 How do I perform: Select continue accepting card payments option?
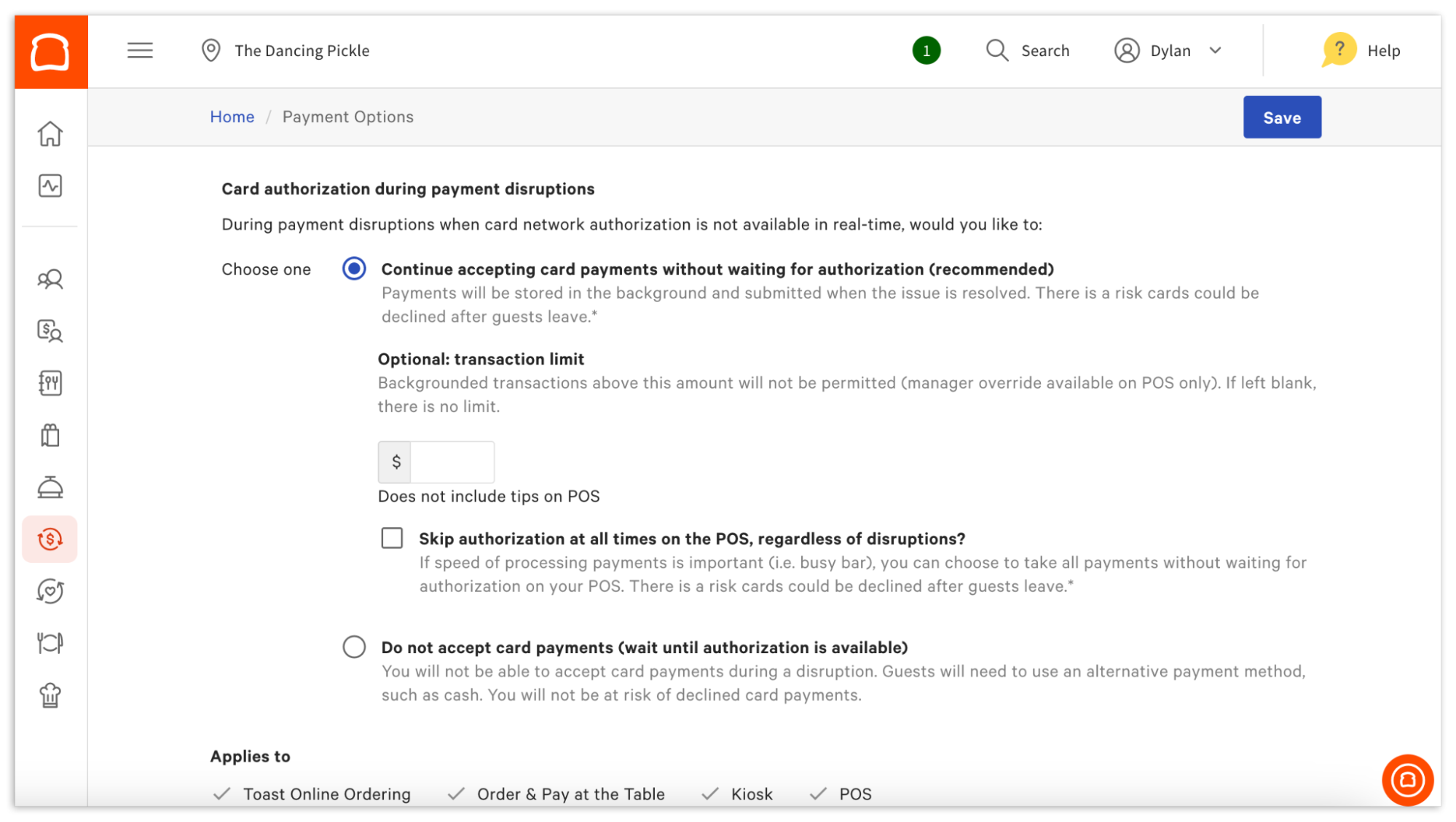(x=353, y=269)
